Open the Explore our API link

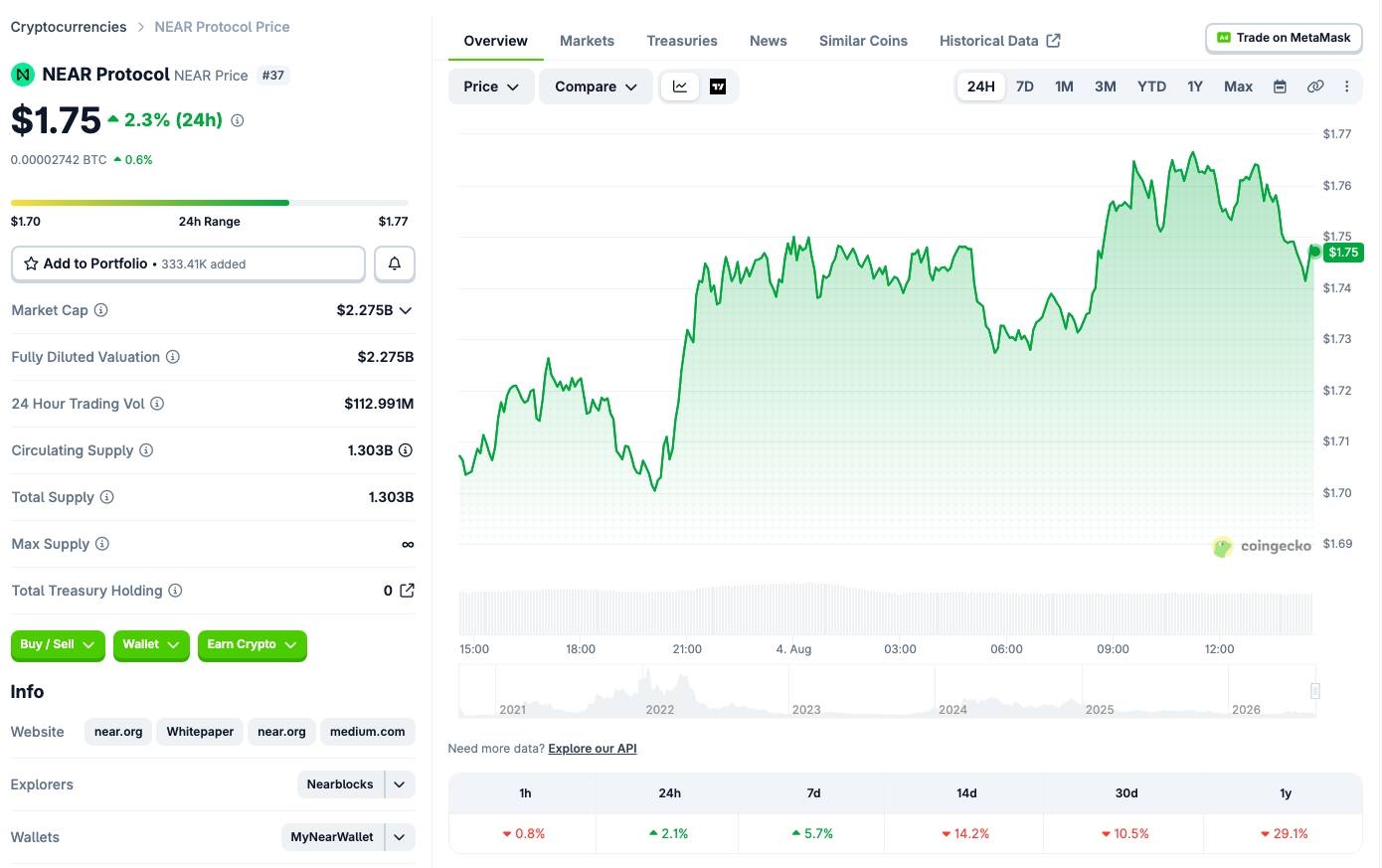point(593,749)
